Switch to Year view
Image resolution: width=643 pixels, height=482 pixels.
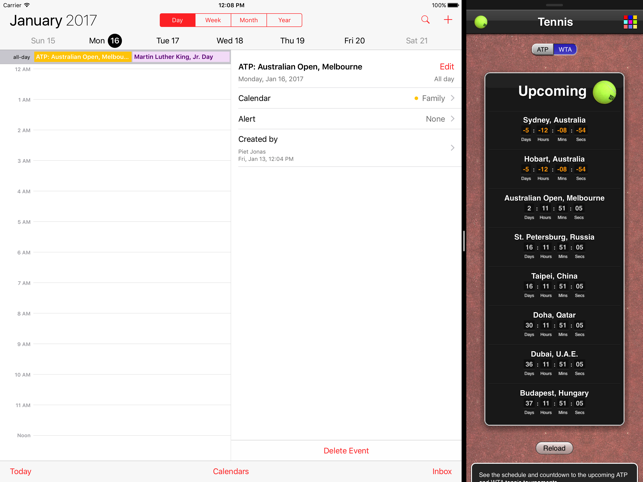coord(284,20)
